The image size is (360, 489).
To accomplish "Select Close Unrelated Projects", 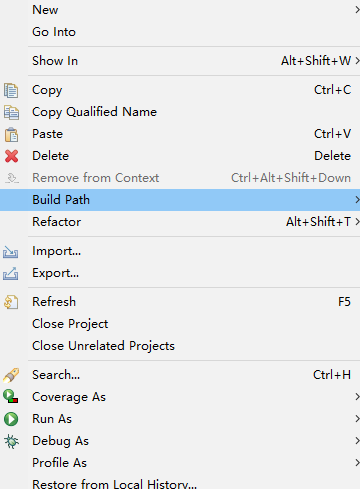I will tap(180, 346).
